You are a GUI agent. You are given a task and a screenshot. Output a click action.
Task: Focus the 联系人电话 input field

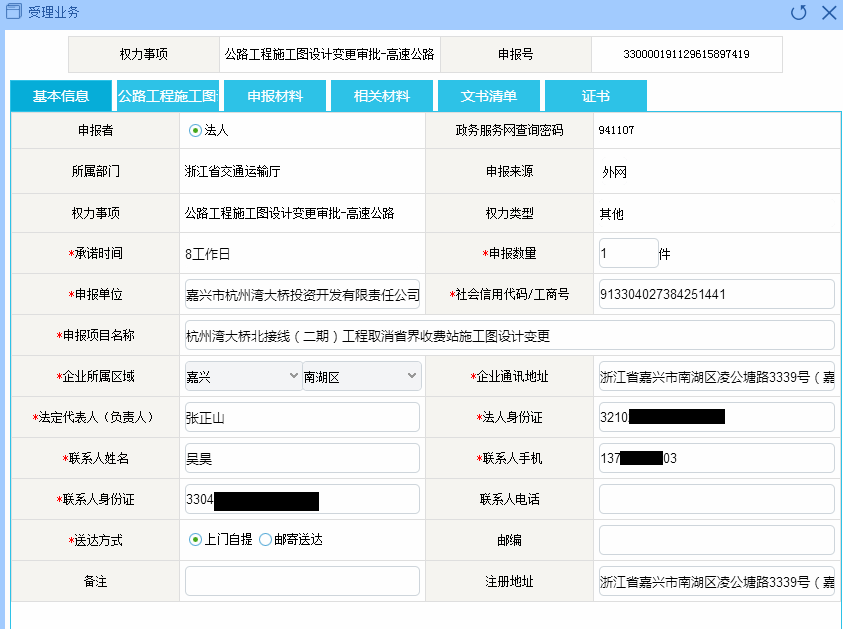(x=716, y=499)
